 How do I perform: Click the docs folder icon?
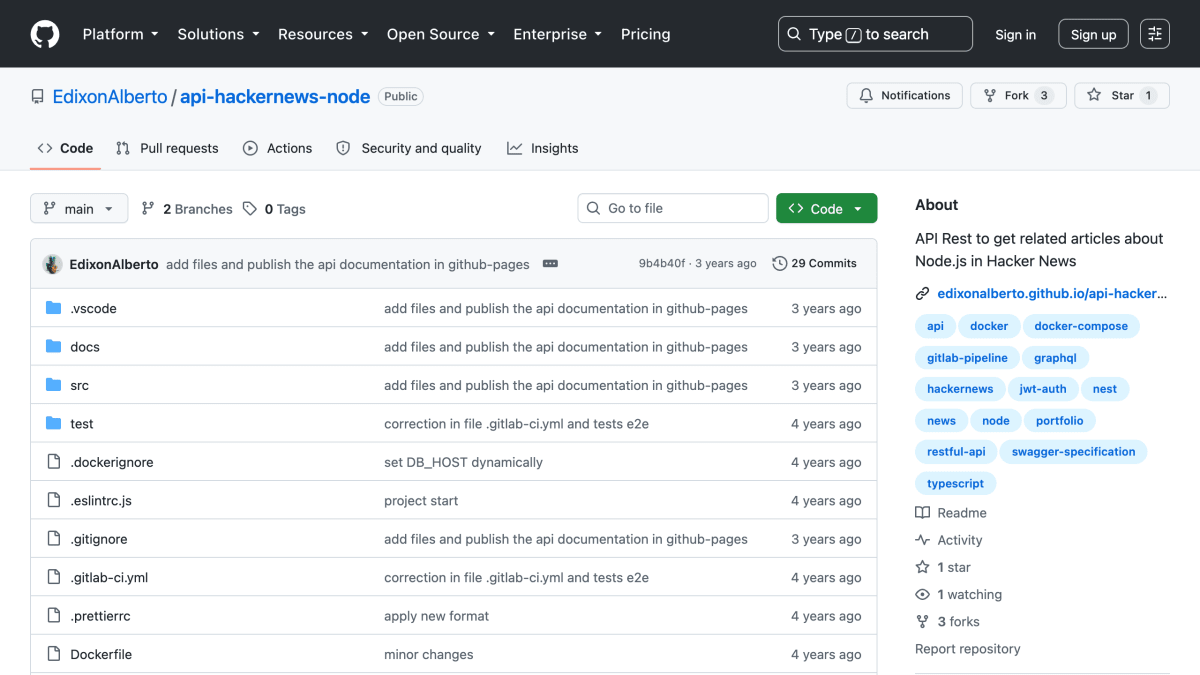tap(54, 347)
